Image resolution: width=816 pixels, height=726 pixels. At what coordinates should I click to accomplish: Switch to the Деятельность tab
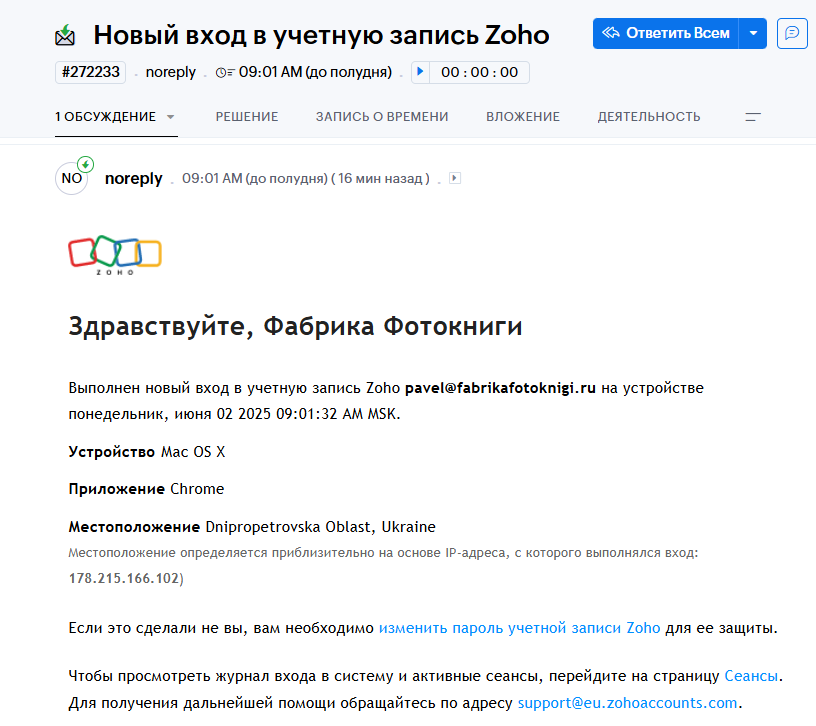(x=649, y=117)
